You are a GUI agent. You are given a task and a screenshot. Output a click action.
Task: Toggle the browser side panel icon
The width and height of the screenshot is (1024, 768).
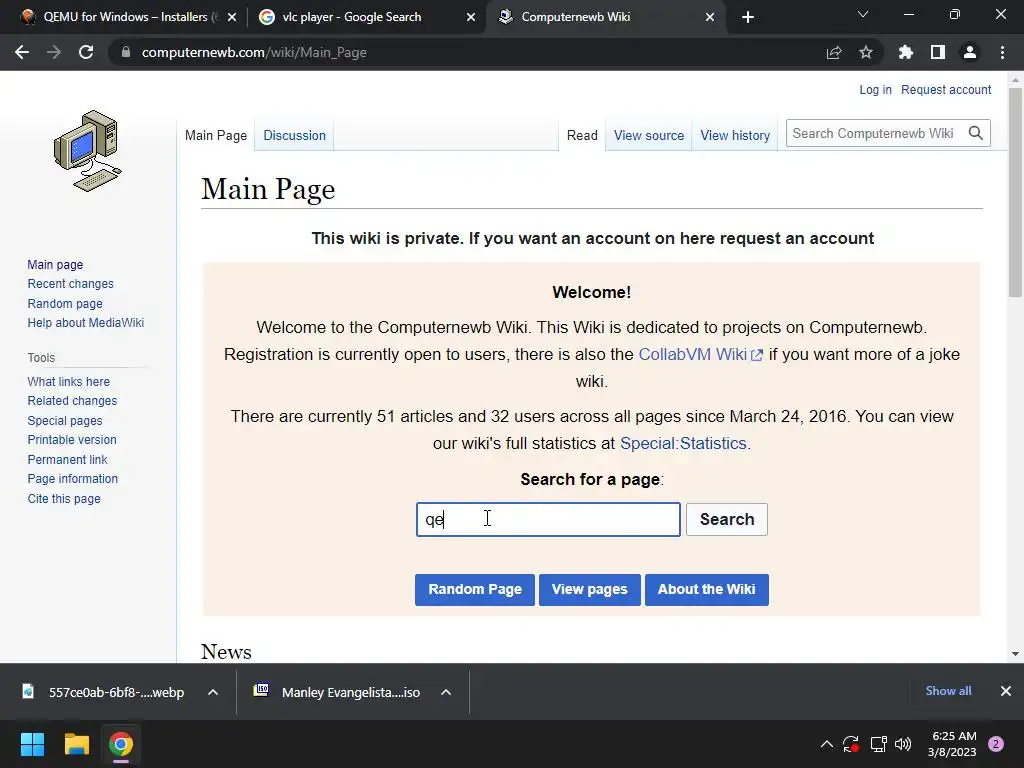click(938, 52)
